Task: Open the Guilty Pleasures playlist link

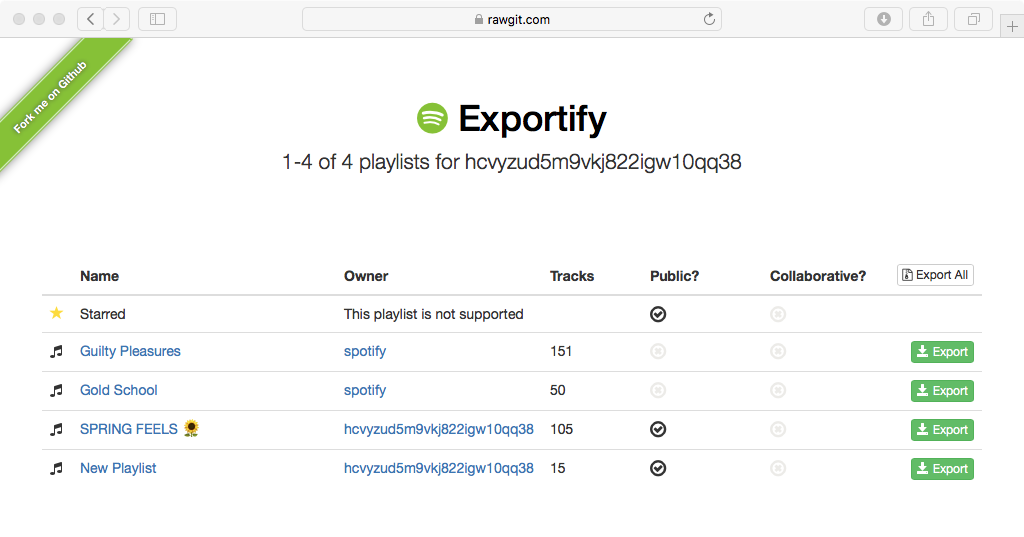Action: pos(130,351)
